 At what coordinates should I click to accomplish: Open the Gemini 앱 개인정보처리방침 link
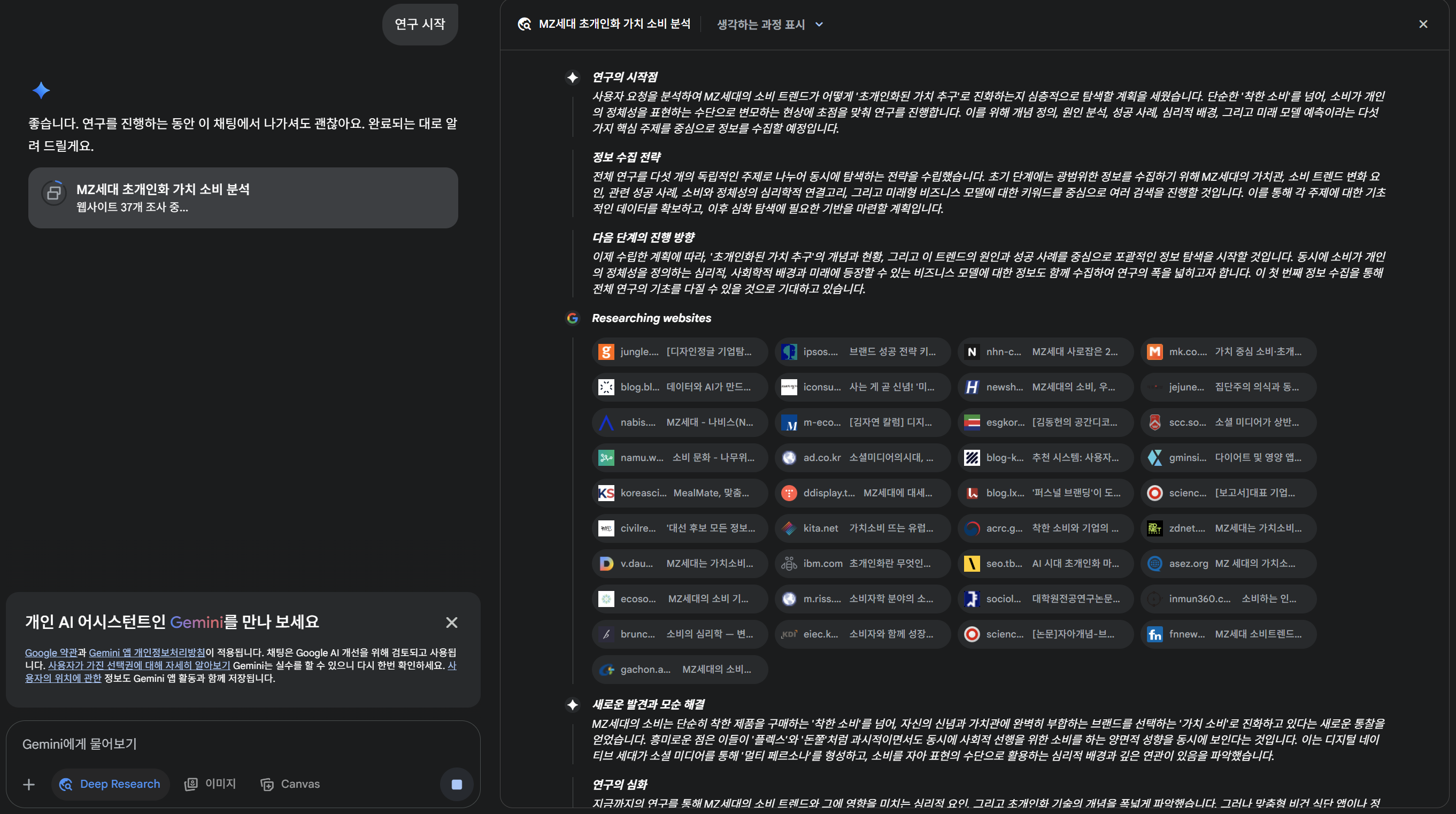[147, 652]
